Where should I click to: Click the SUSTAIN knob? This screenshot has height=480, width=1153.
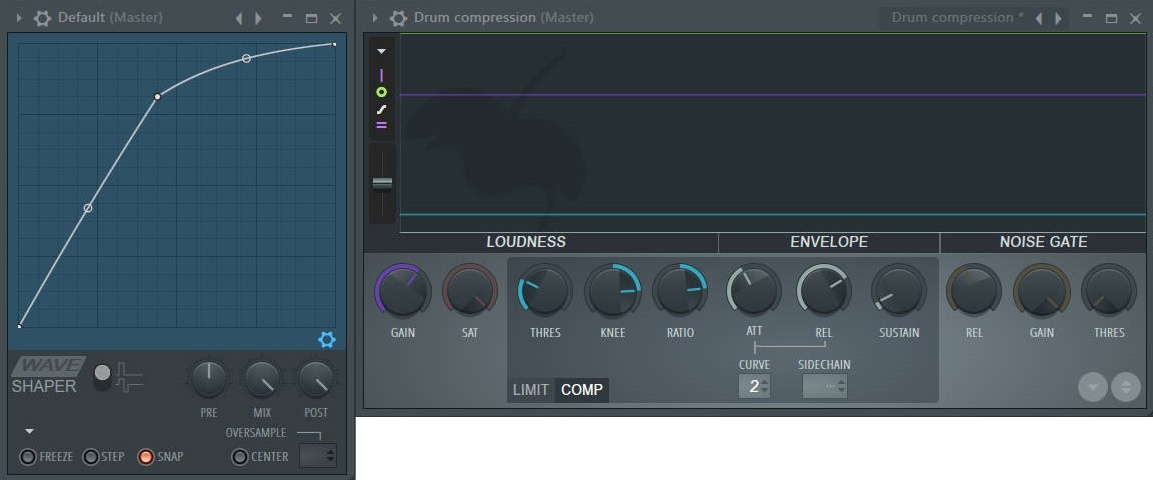point(899,291)
